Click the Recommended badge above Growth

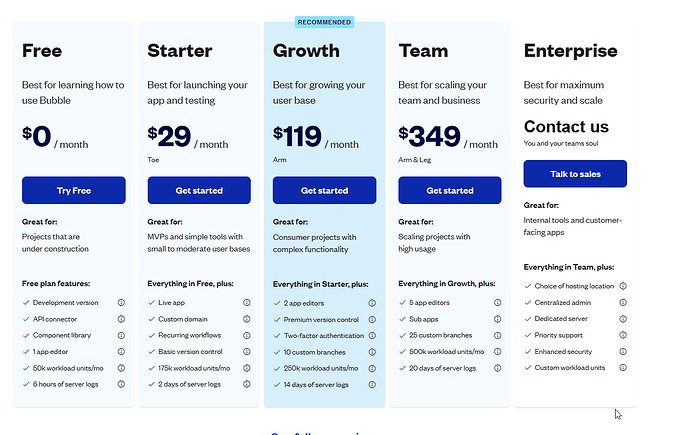(324, 22)
